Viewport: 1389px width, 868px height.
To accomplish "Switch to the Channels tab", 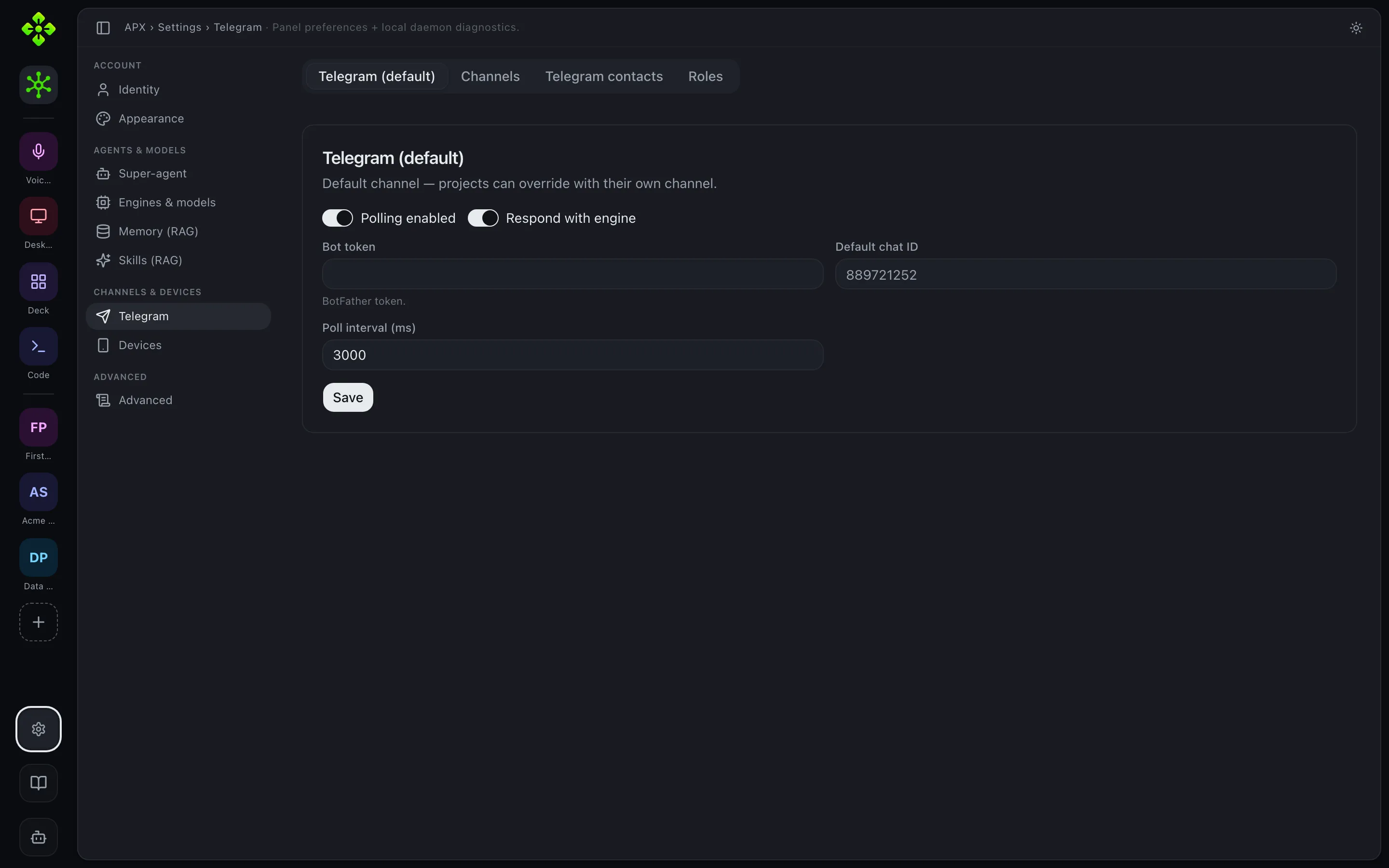I will pos(490,76).
